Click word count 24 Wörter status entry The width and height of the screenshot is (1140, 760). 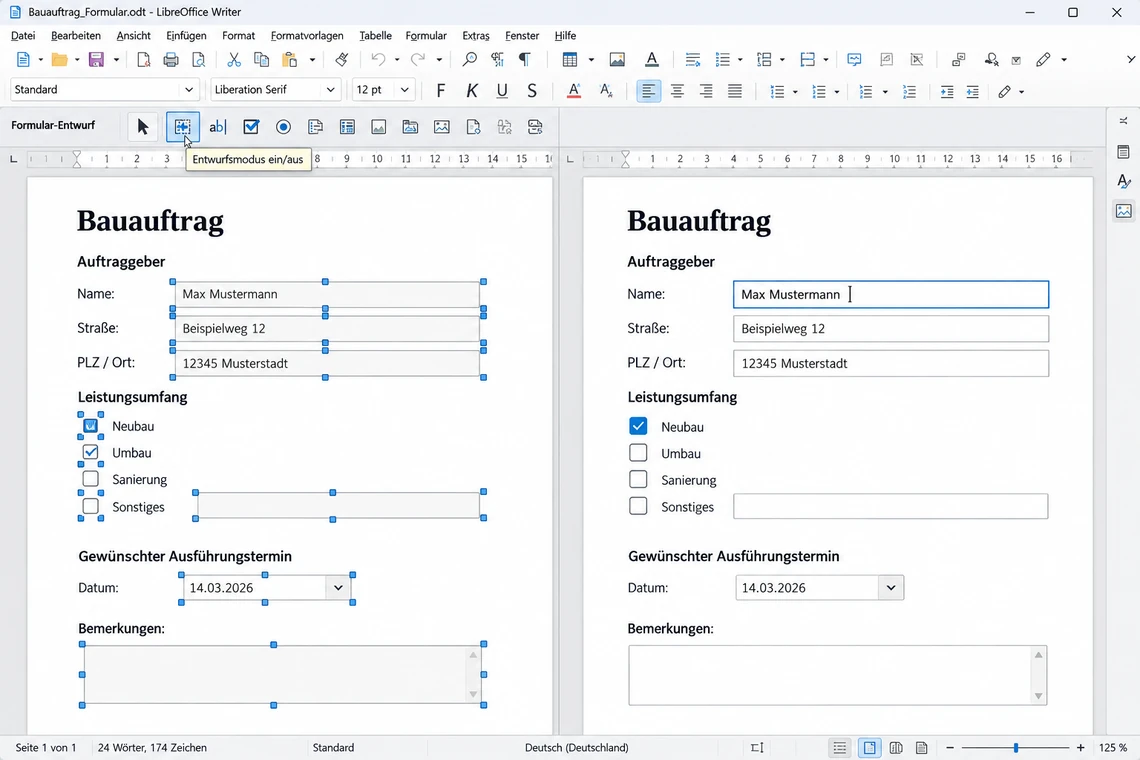[152, 748]
